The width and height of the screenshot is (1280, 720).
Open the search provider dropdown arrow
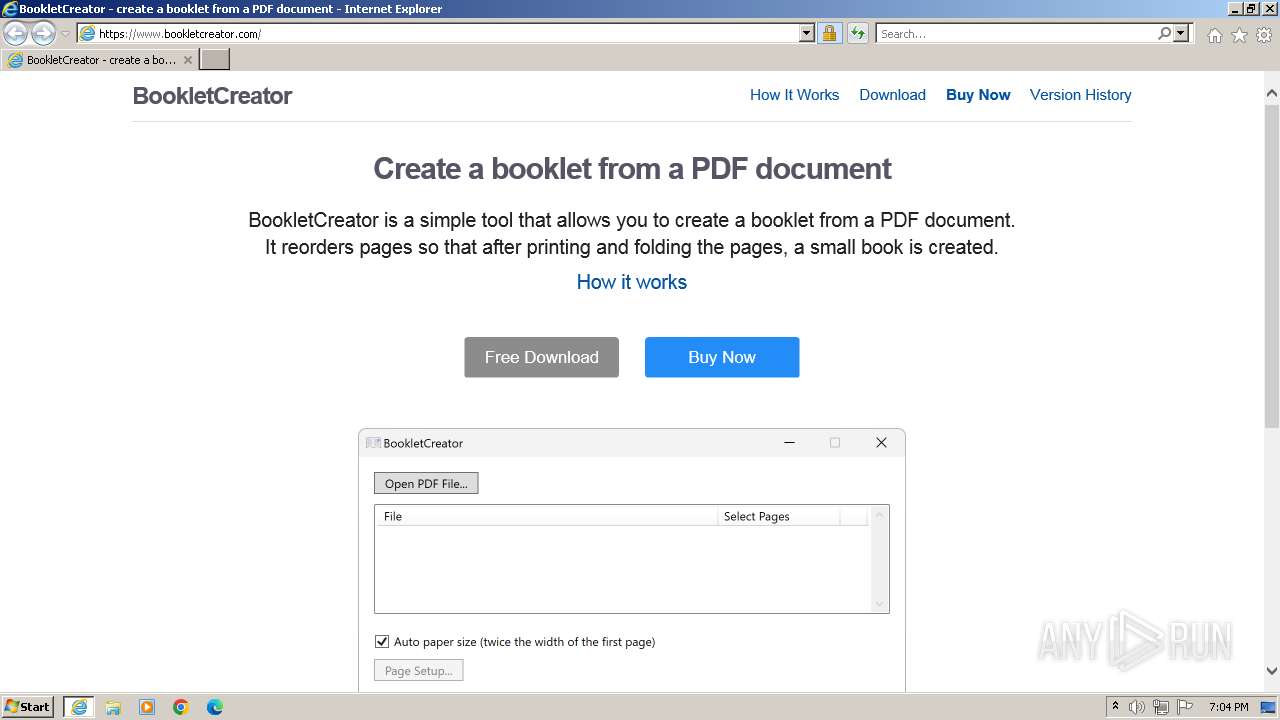[x=1182, y=33]
